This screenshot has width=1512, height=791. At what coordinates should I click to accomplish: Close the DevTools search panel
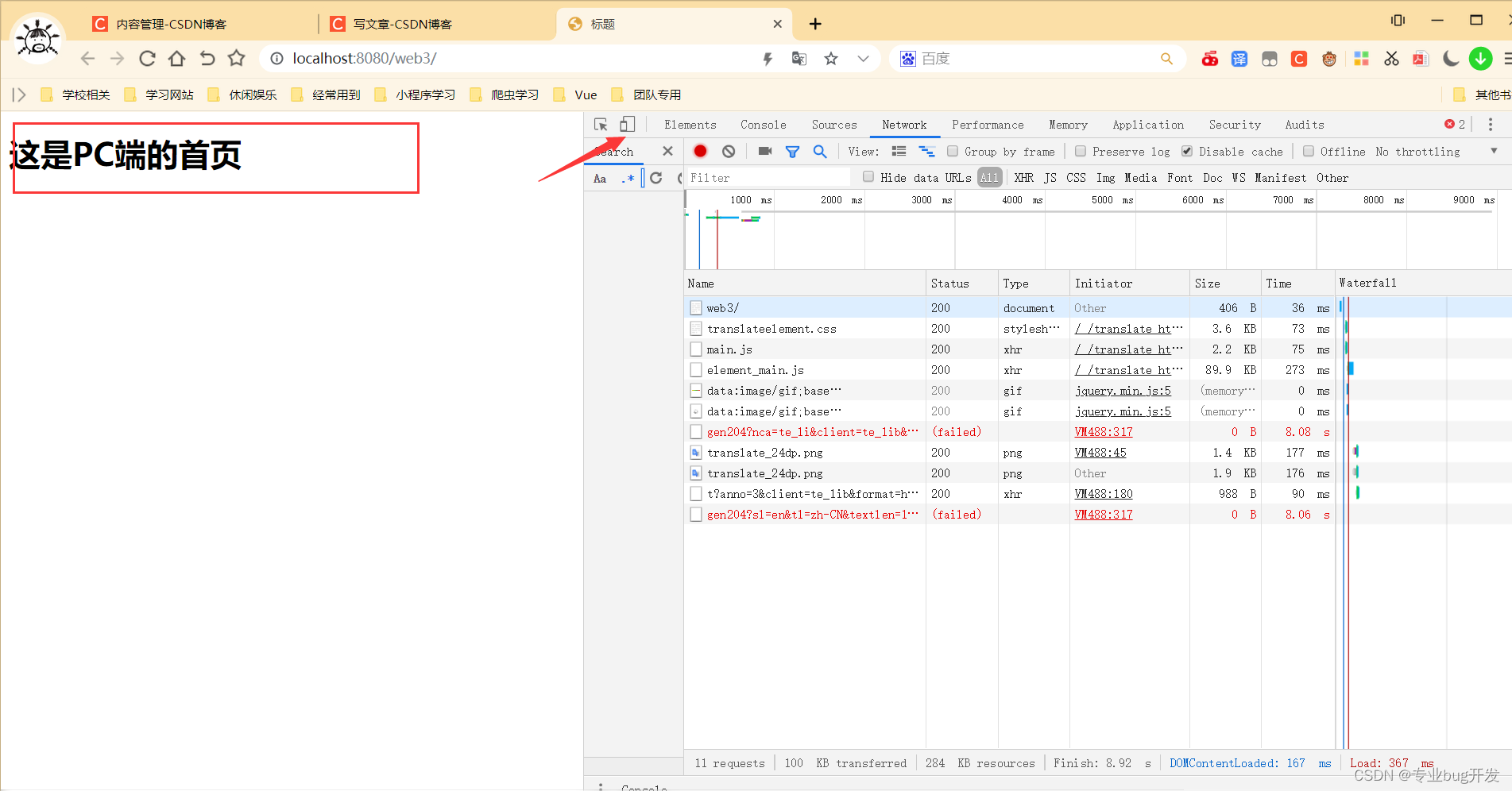point(667,151)
